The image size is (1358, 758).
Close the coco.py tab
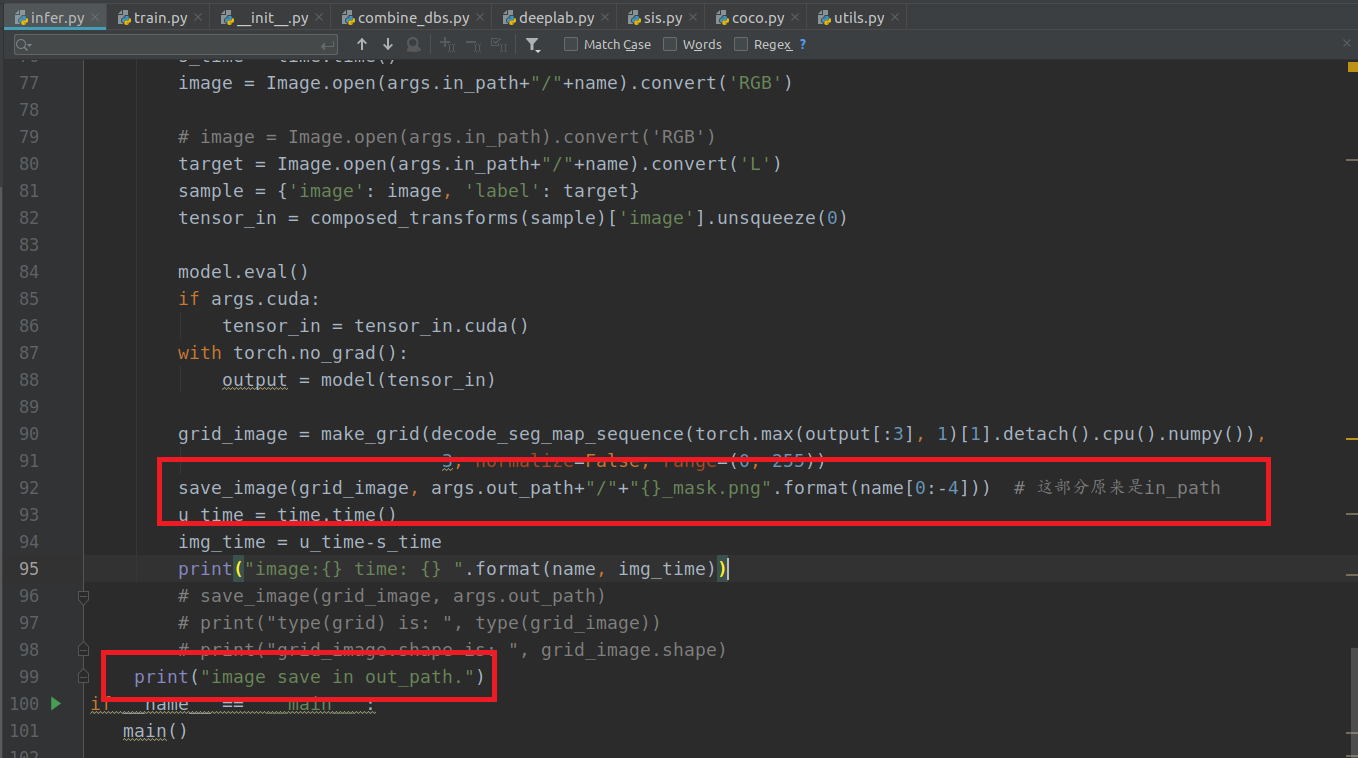(796, 18)
